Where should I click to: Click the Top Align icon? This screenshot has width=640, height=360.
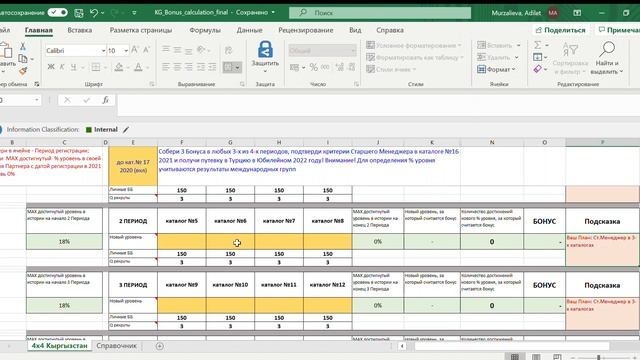tap(166, 50)
